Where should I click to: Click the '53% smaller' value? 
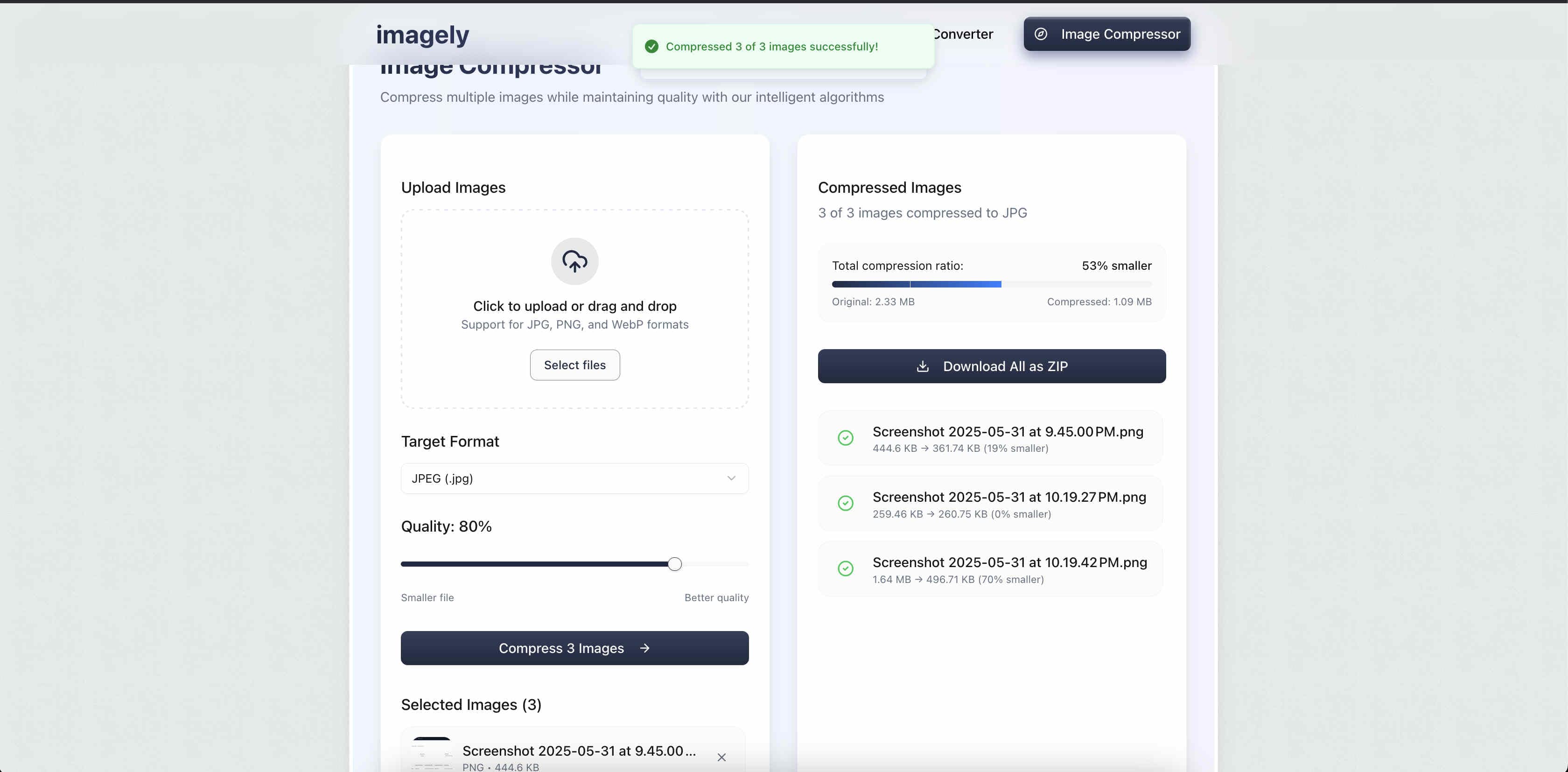pyautogui.click(x=1116, y=266)
